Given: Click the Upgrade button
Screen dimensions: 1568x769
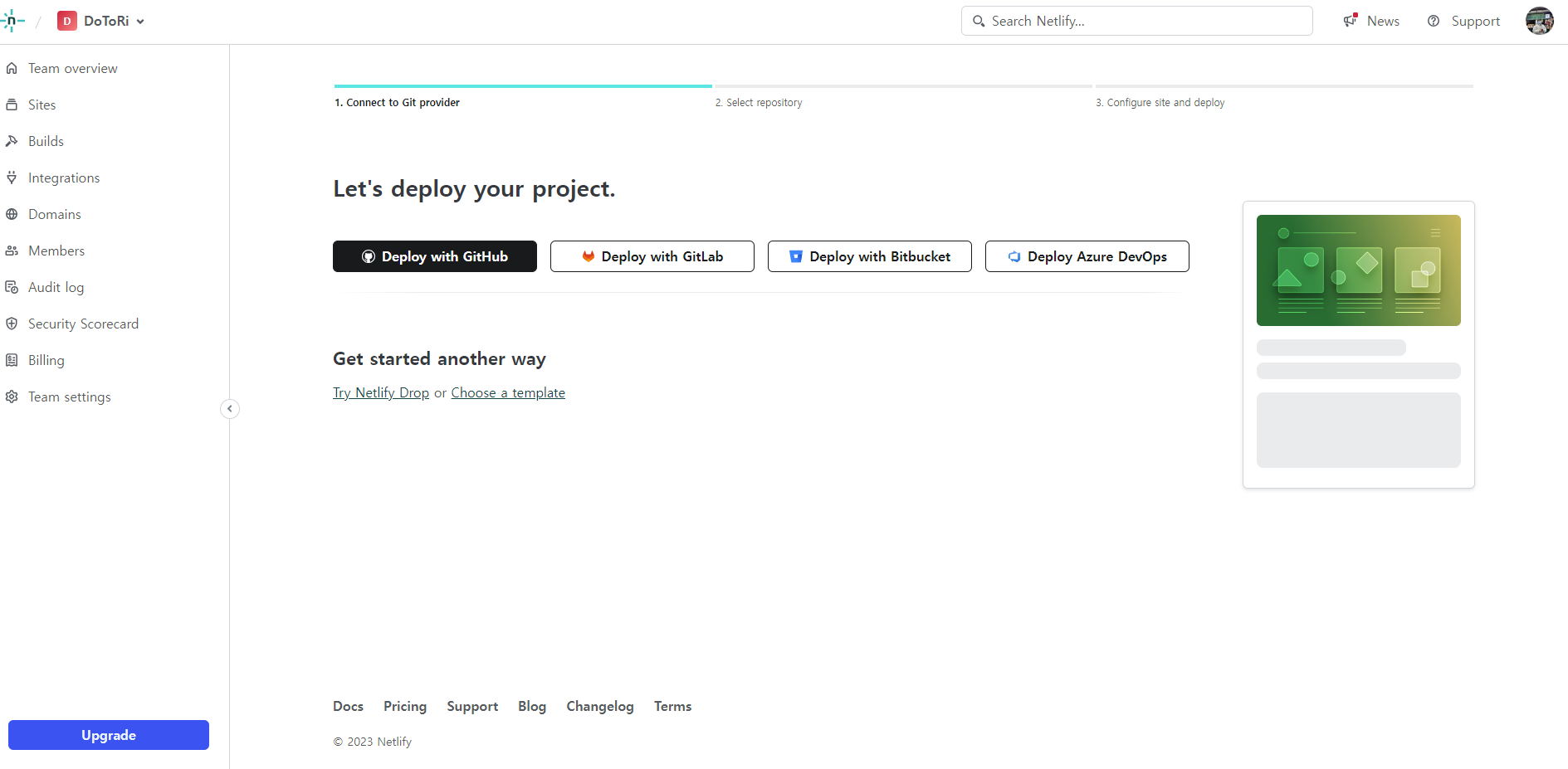Looking at the screenshot, I should coord(109,735).
